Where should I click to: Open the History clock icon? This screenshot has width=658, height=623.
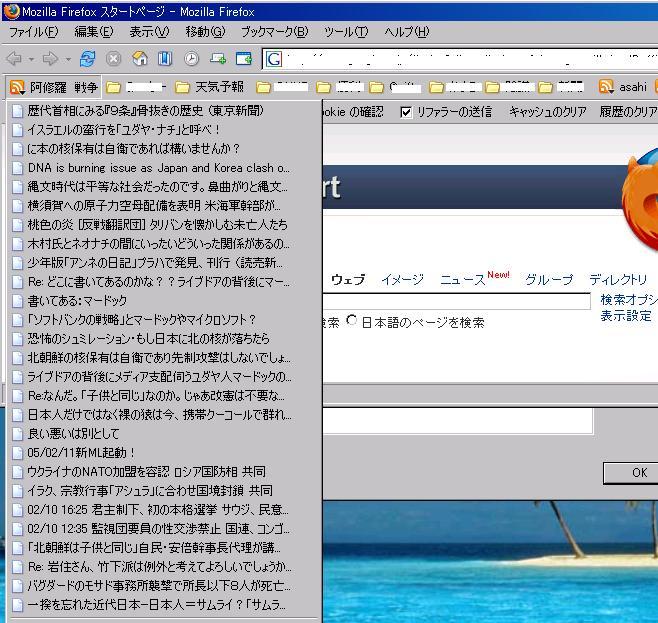click(191, 59)
